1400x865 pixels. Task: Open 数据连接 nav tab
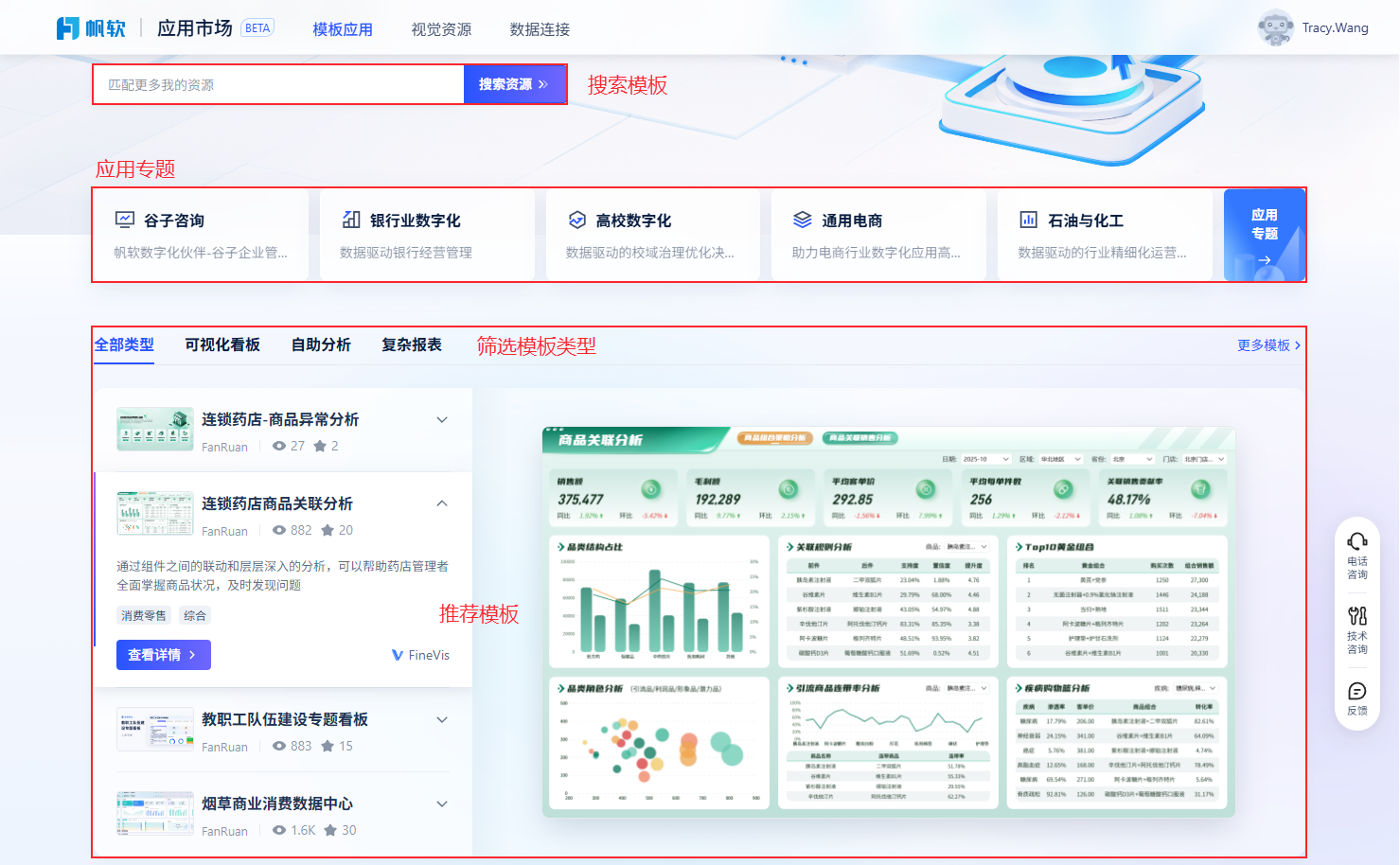coord(540,29)
